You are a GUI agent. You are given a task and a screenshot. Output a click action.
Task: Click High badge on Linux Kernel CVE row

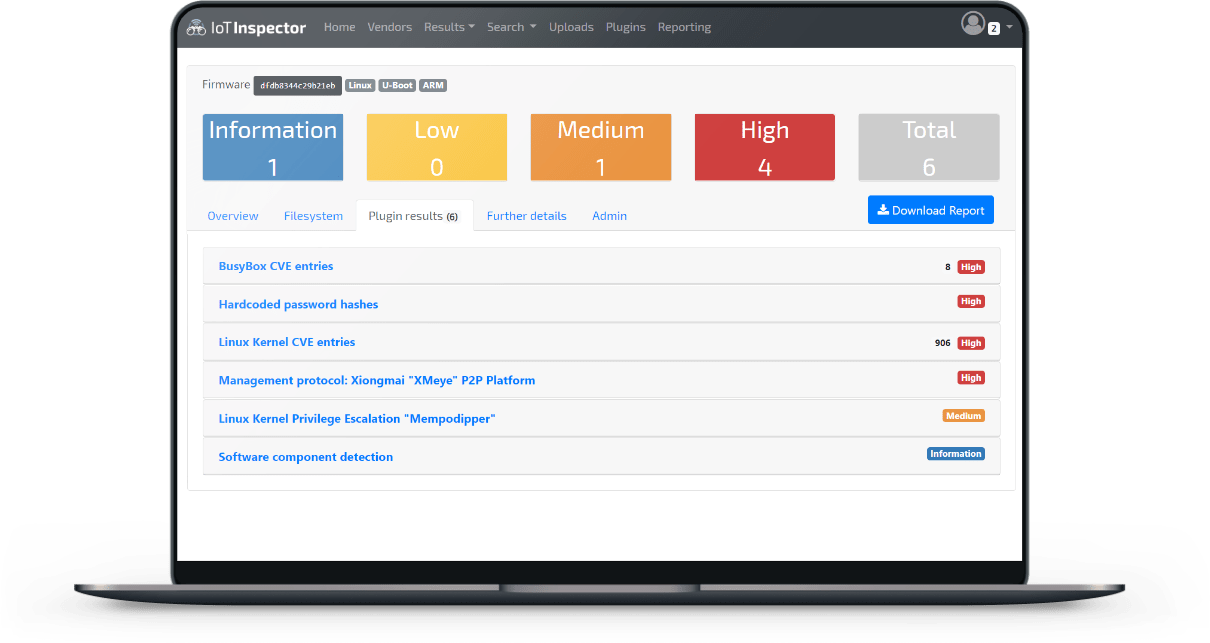coord(971,343)
